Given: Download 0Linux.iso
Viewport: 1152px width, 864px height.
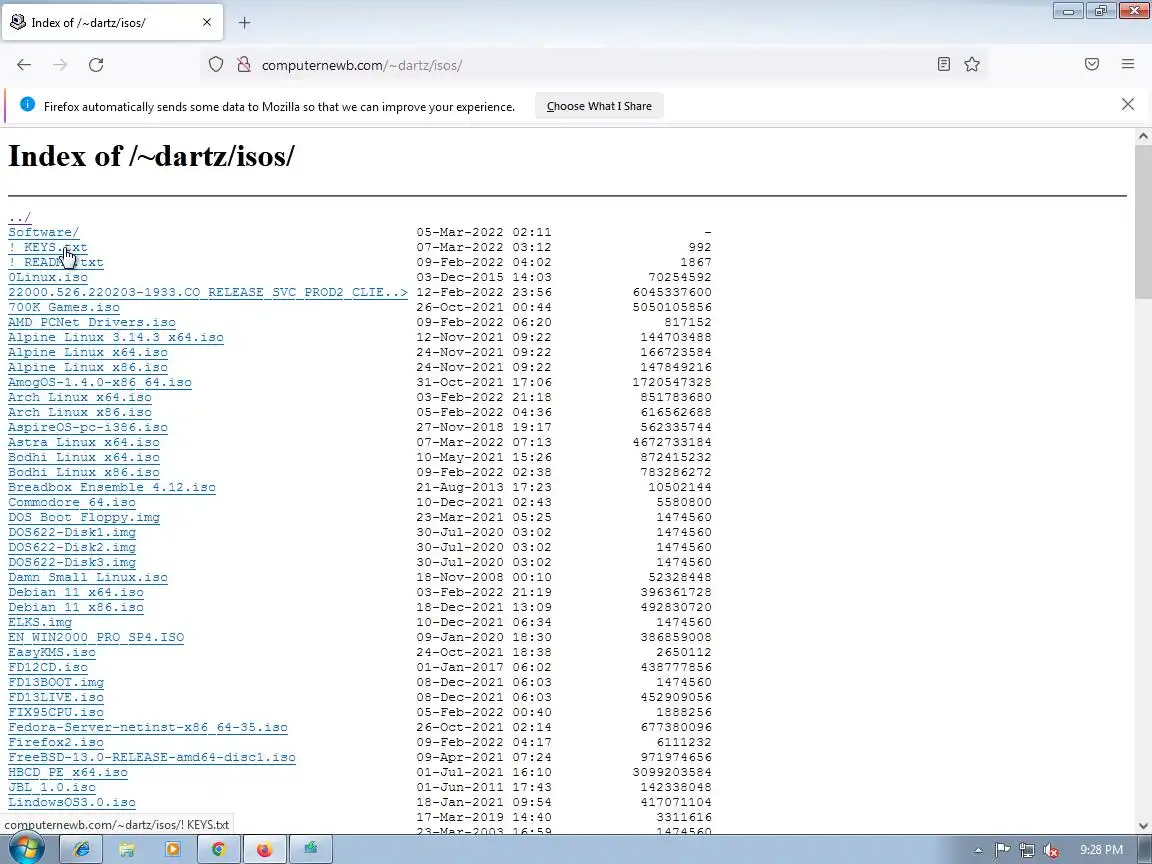Looking at the screenshot, I should click(x=48, y=277).
